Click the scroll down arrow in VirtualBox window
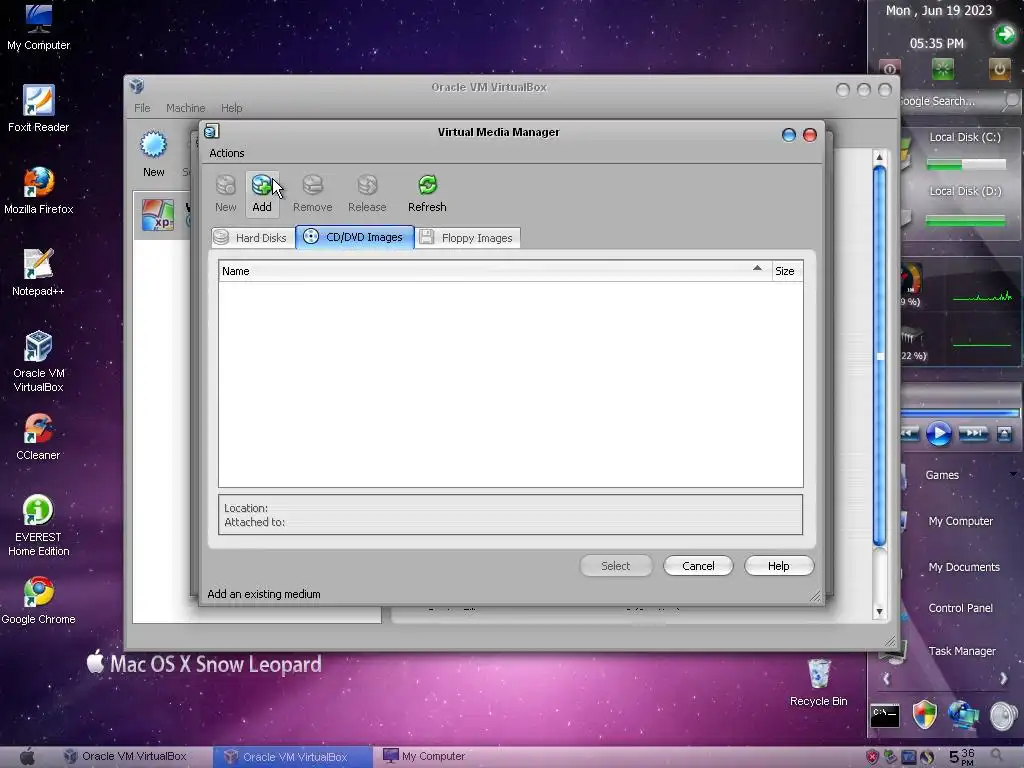This screenshot has height=768, width=1024. pos(879,612)
